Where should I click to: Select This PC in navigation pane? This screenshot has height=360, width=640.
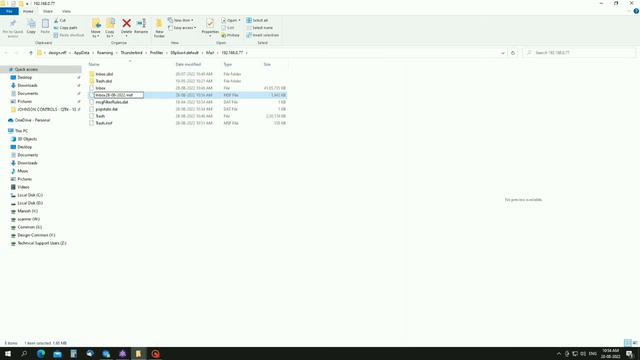[21, 131]
